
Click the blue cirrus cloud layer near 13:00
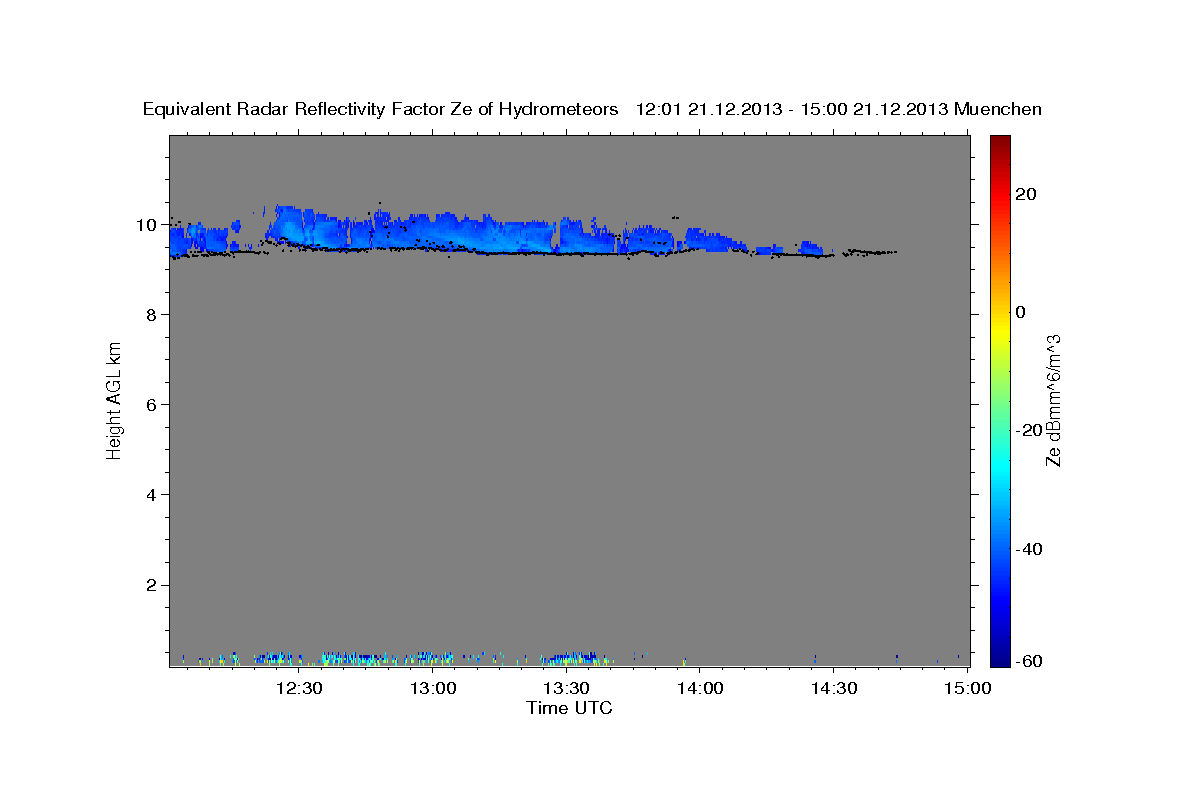[x=433, y=232]
